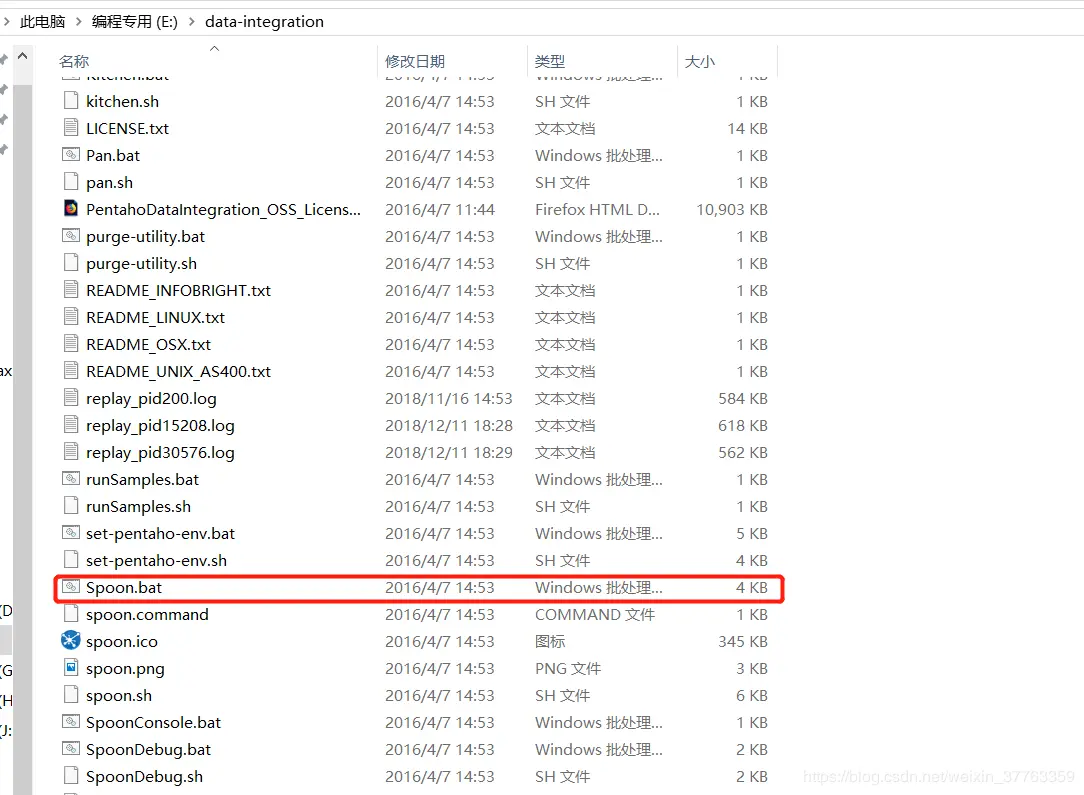
Task: Click the replay_pid30576.log icon
Action: tap(71, 451)
